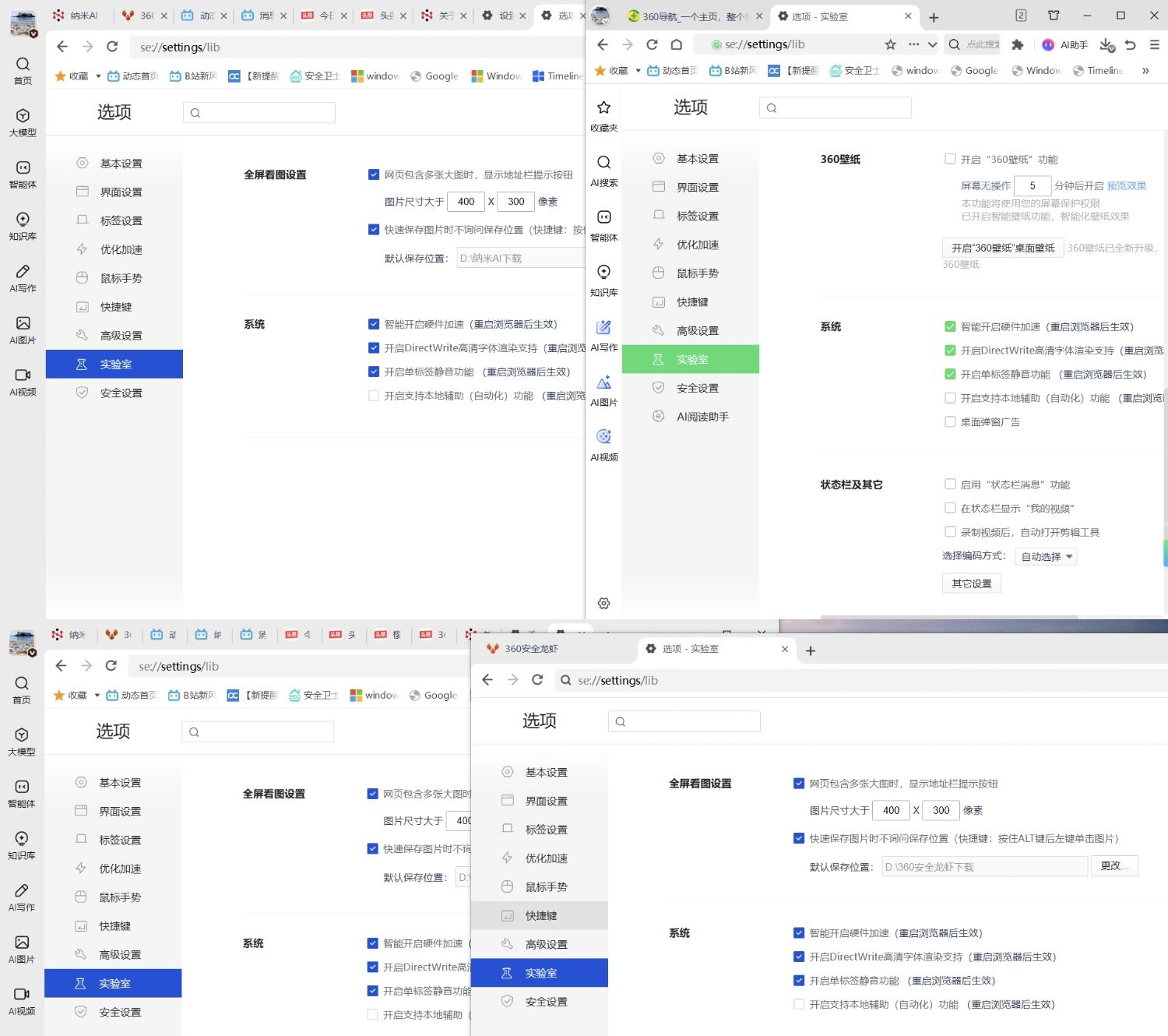
Task: Expand the 自动选择 encoding dropdown
Action: [1046, 556]
